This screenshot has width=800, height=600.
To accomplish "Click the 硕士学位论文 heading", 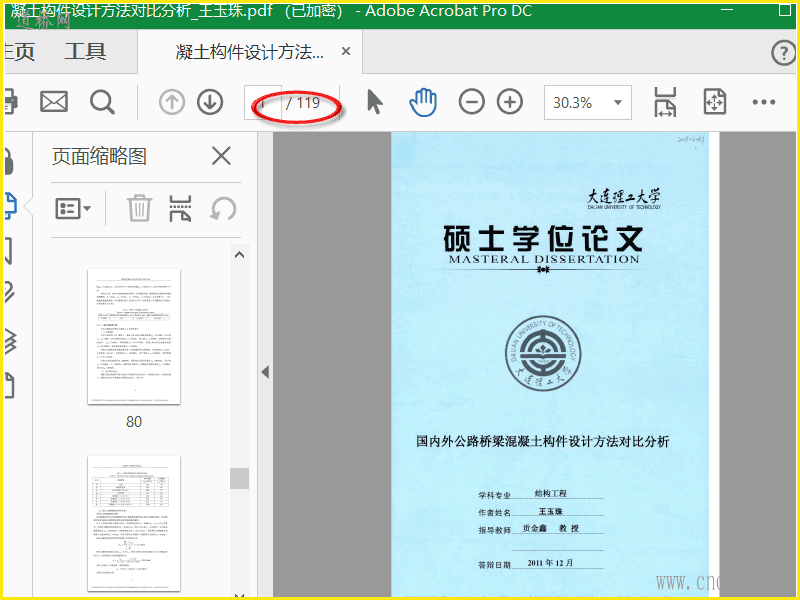I will (x=543, y=239).
